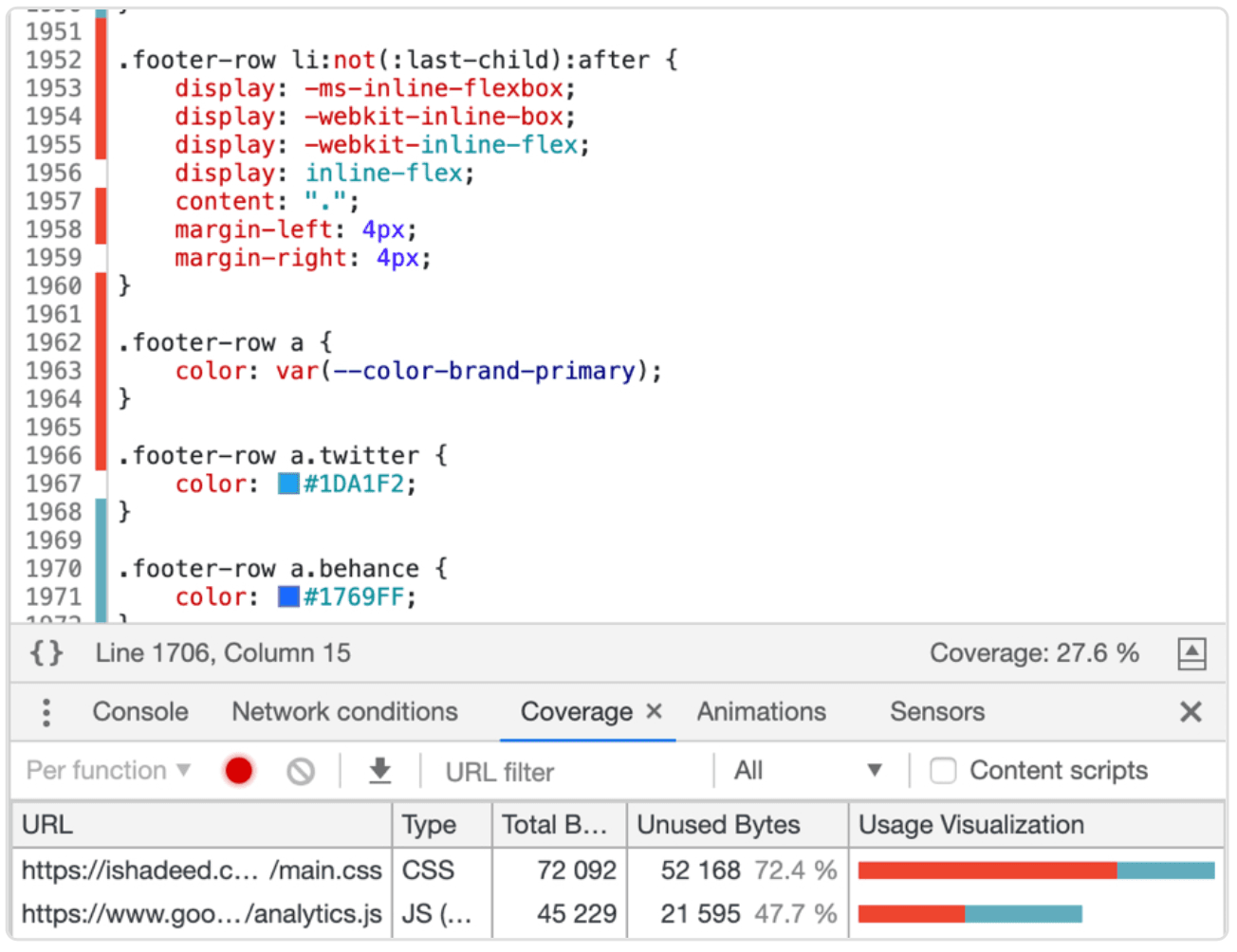Click the export coverage download icon
This screenshot has height=952, width=1237.
point(379,771)
